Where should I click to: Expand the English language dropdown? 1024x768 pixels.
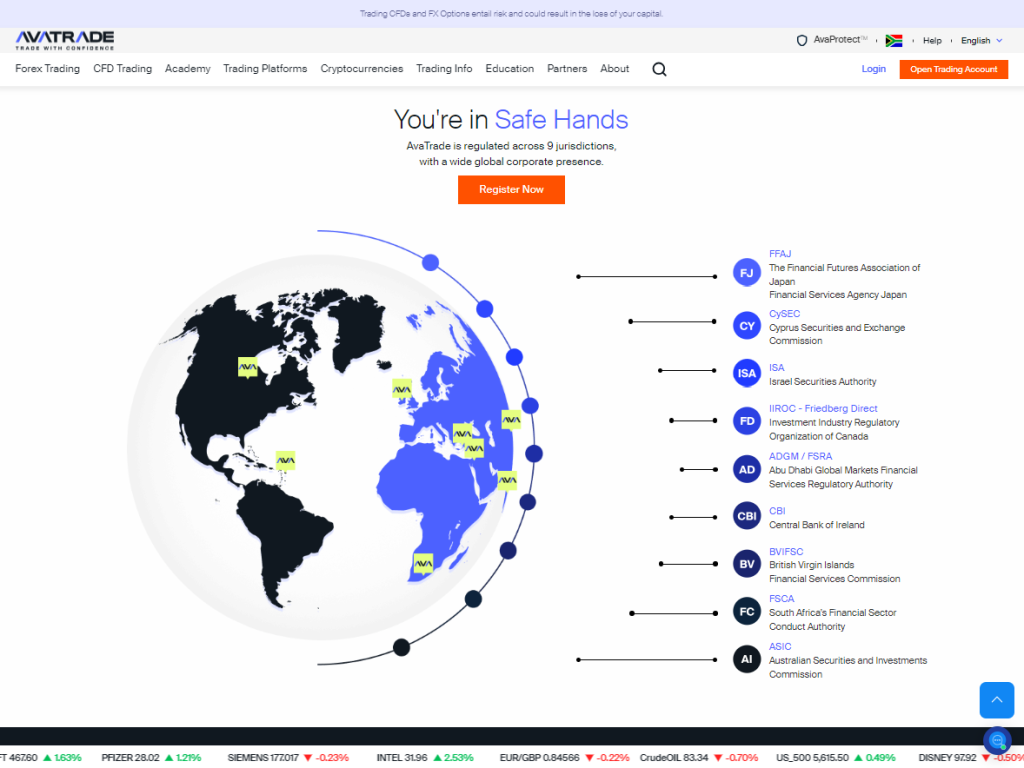pyautogui.click(x=976, y=41)
